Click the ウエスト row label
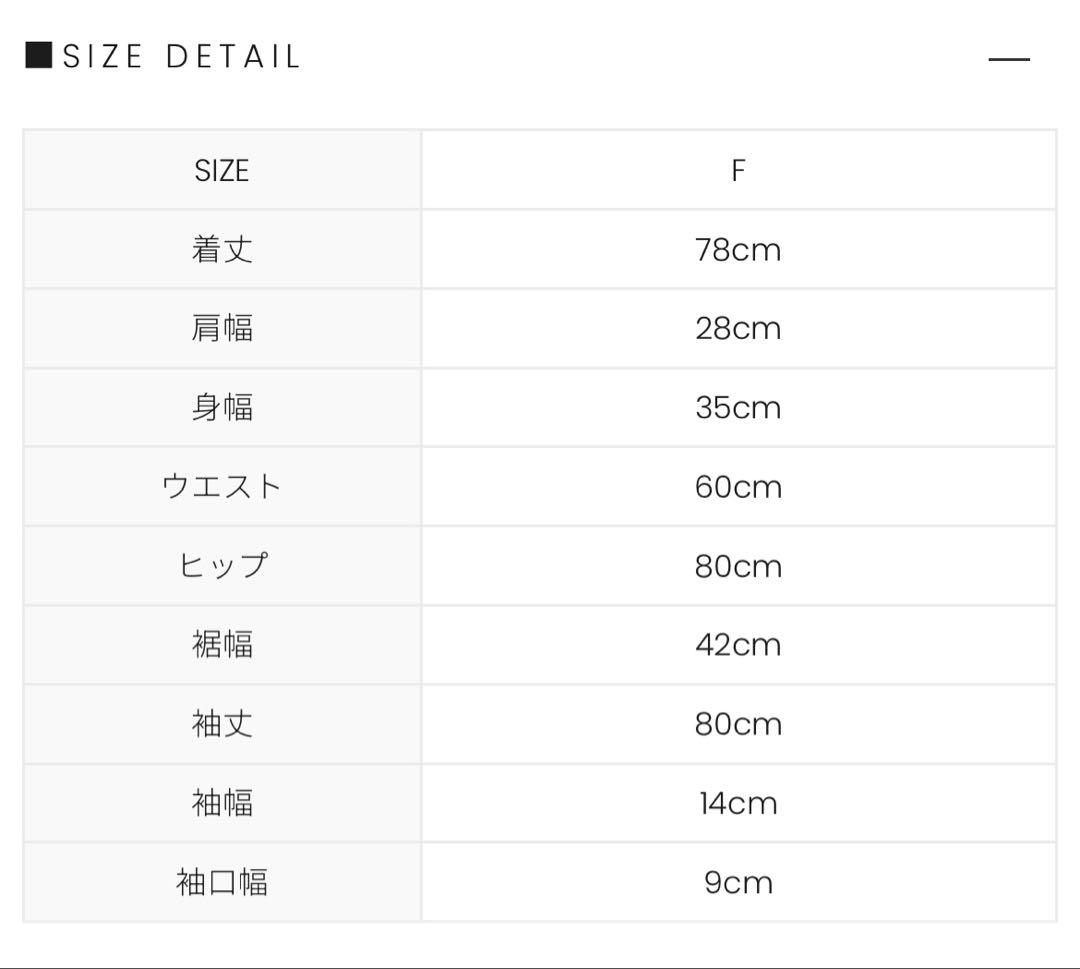Screen dimensions: 1080x969 pos(222,487)
